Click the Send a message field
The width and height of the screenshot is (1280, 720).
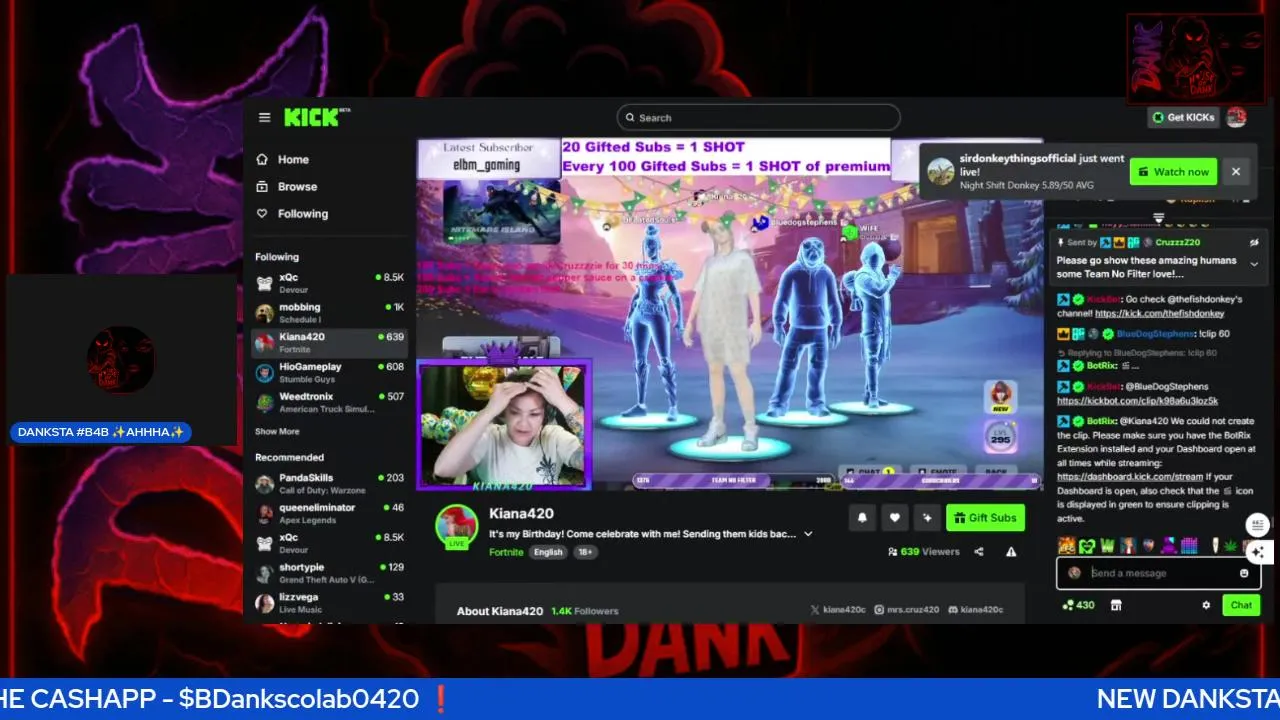click(x=1159, y=573)
